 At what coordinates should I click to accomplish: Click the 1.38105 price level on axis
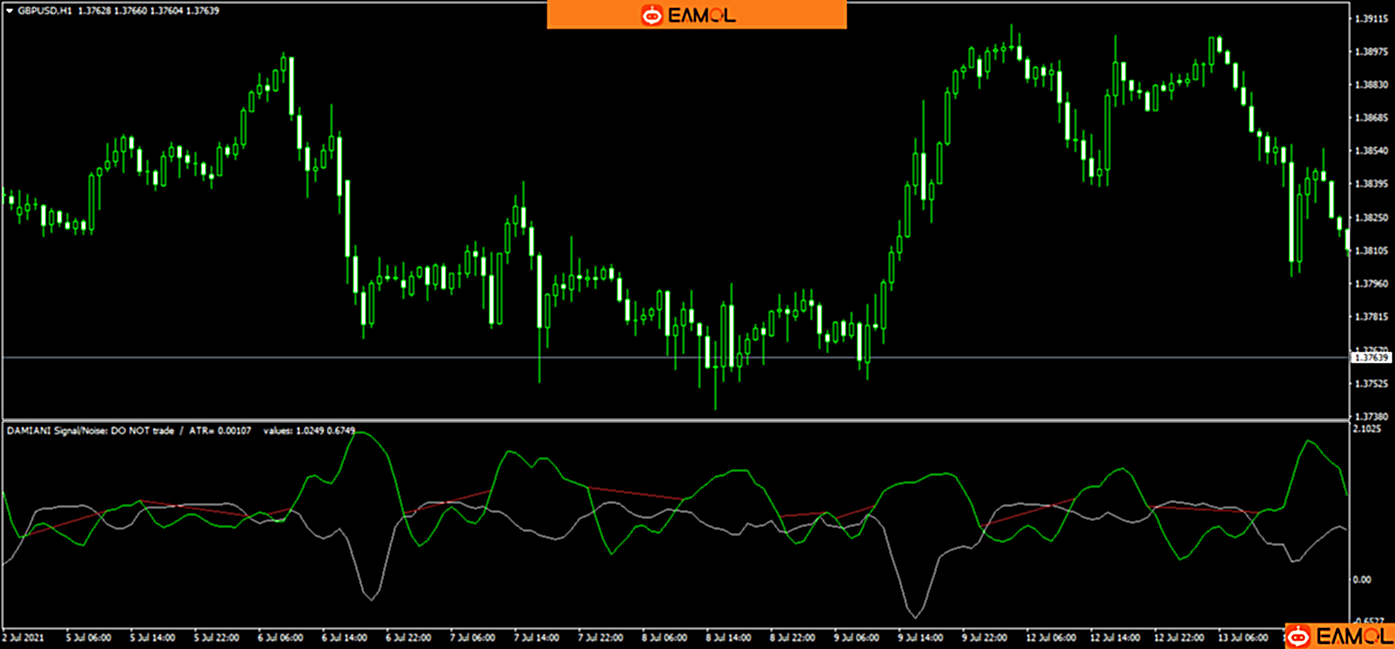tap(1369, 250)
